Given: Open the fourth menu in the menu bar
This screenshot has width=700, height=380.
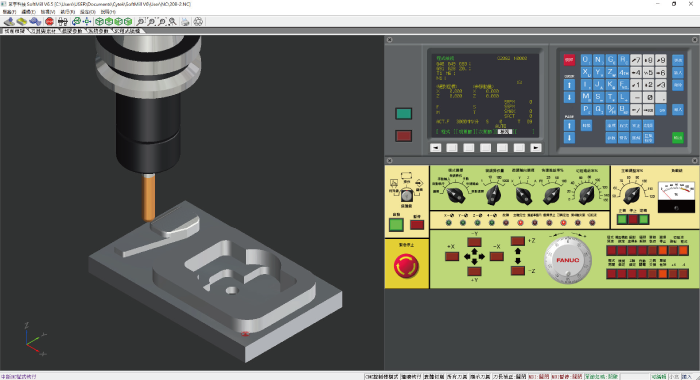Looking at the screenshot, I should (67, 12).
